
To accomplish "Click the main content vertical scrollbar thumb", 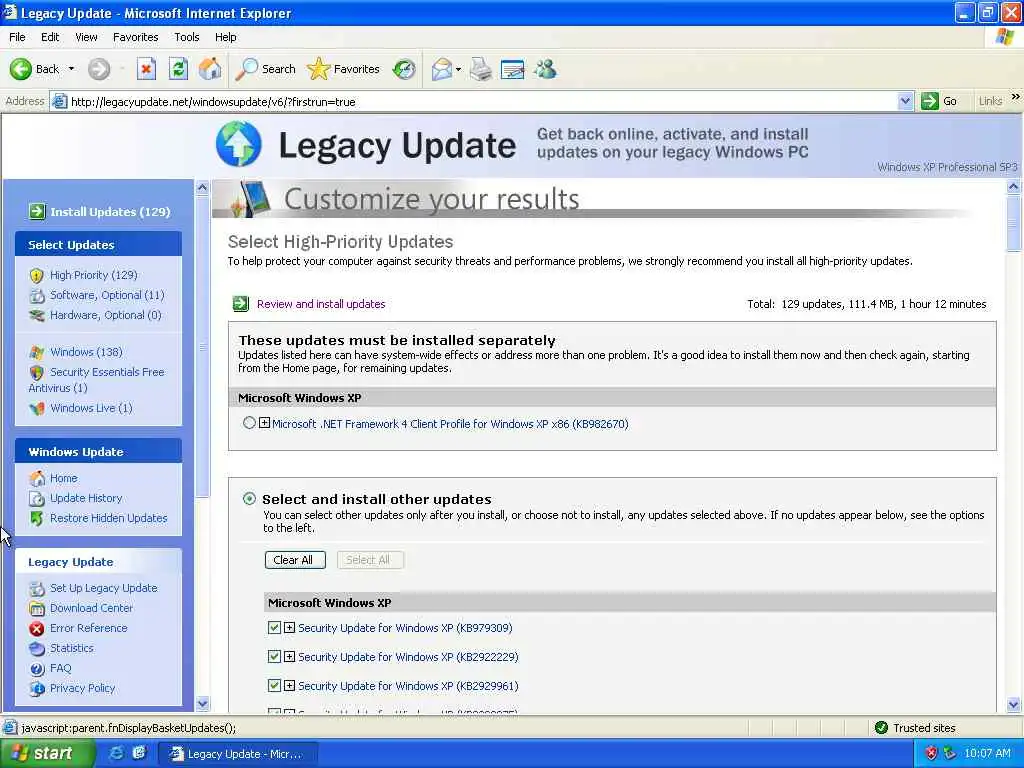I will [1014, 223].
